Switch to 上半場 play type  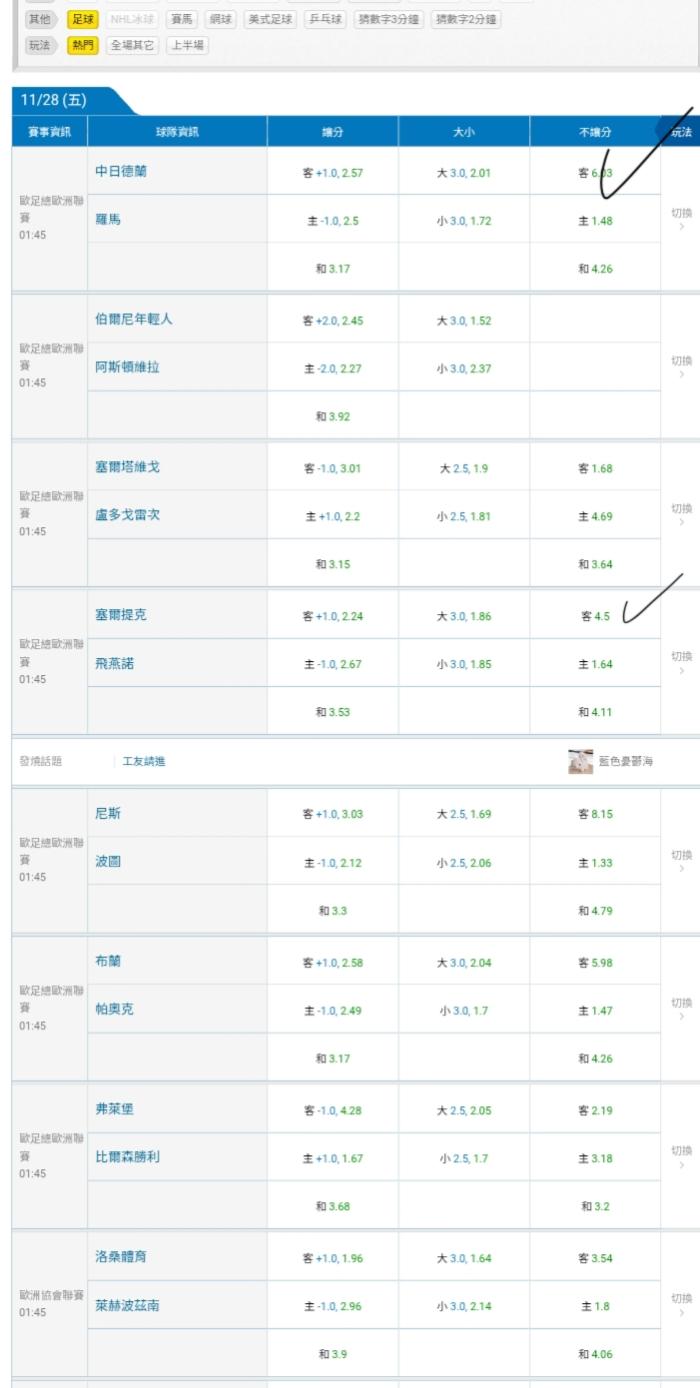tap(187, 45)
